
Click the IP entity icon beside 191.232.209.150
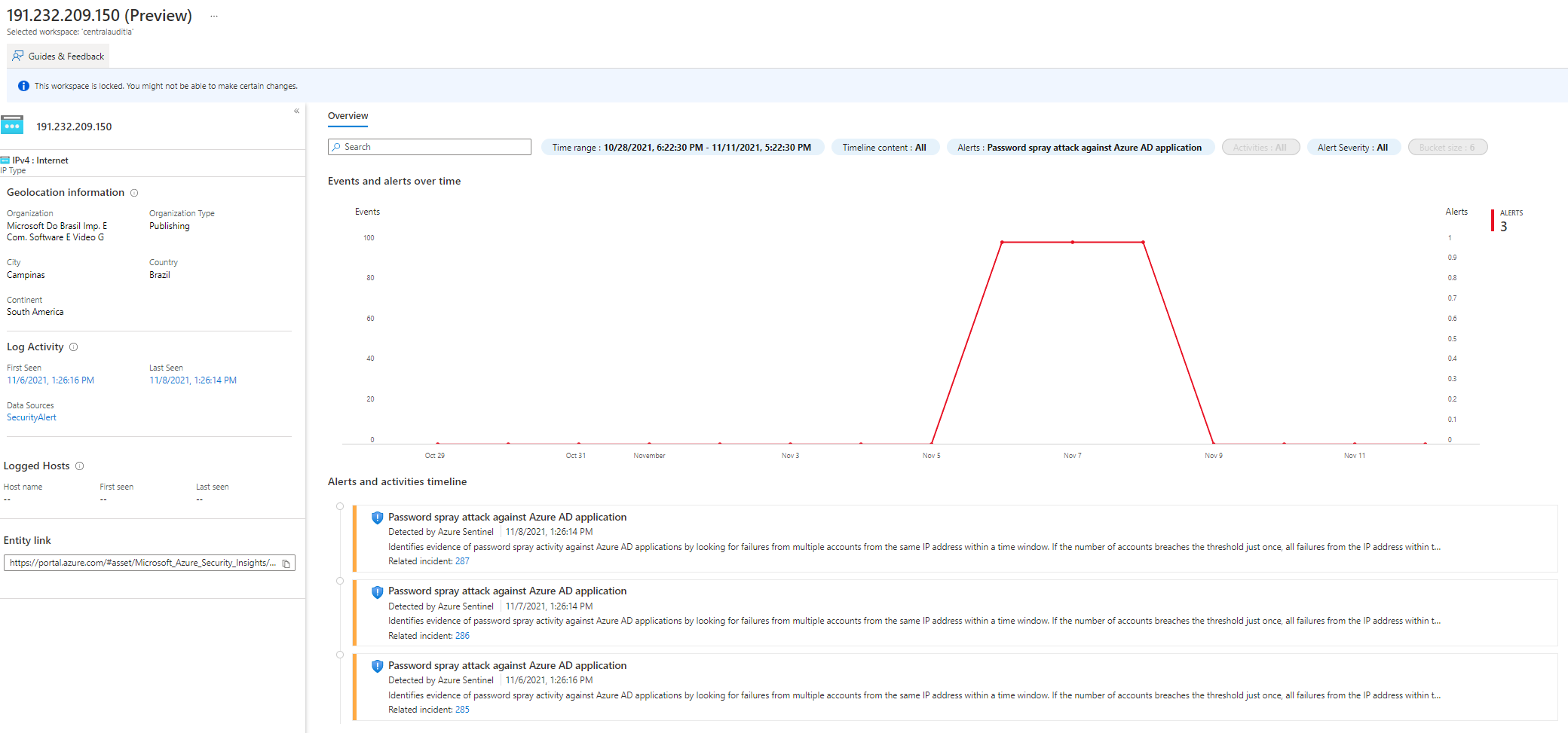coord(12,125)
